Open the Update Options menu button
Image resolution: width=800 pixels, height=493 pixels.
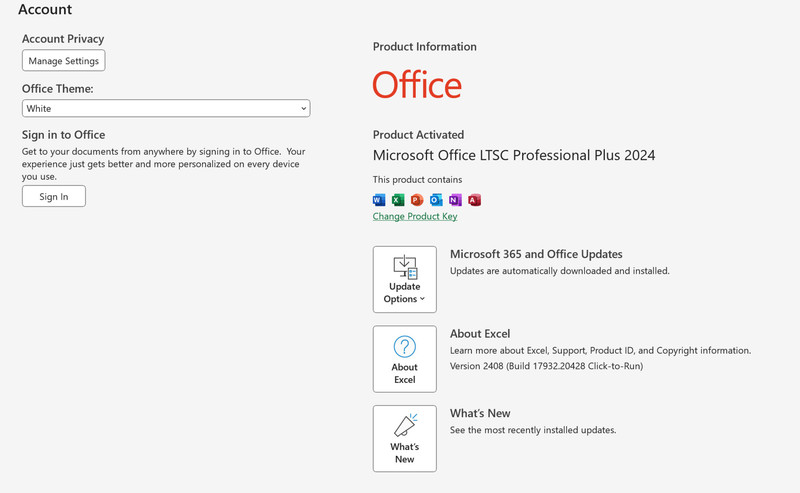point(405,279)
